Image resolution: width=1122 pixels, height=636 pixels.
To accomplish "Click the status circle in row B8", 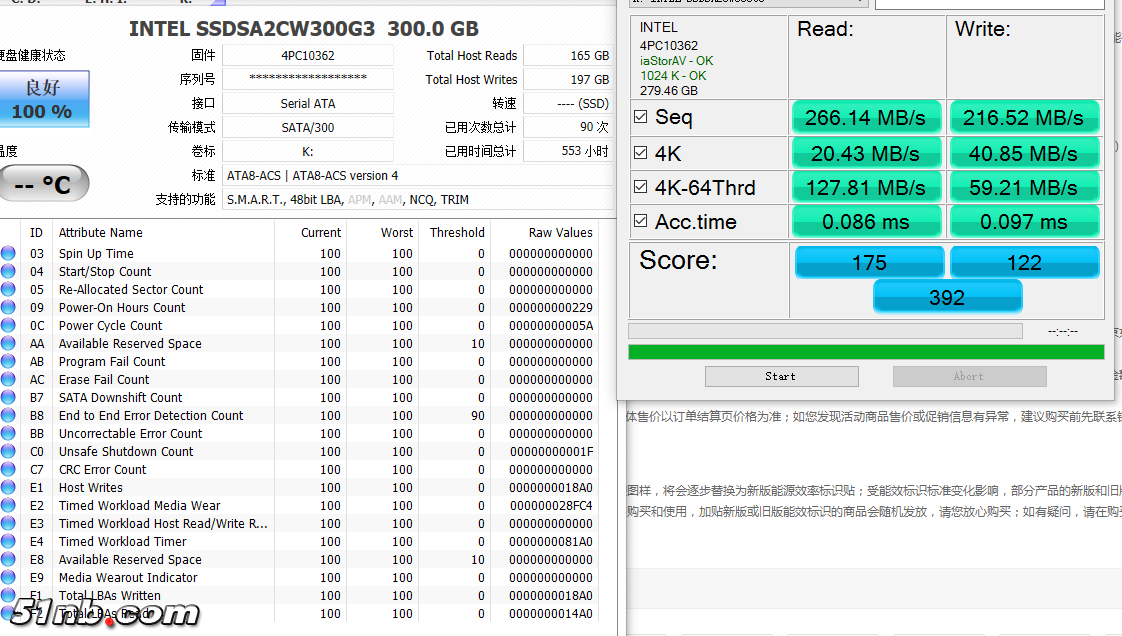I will [8, 415].
